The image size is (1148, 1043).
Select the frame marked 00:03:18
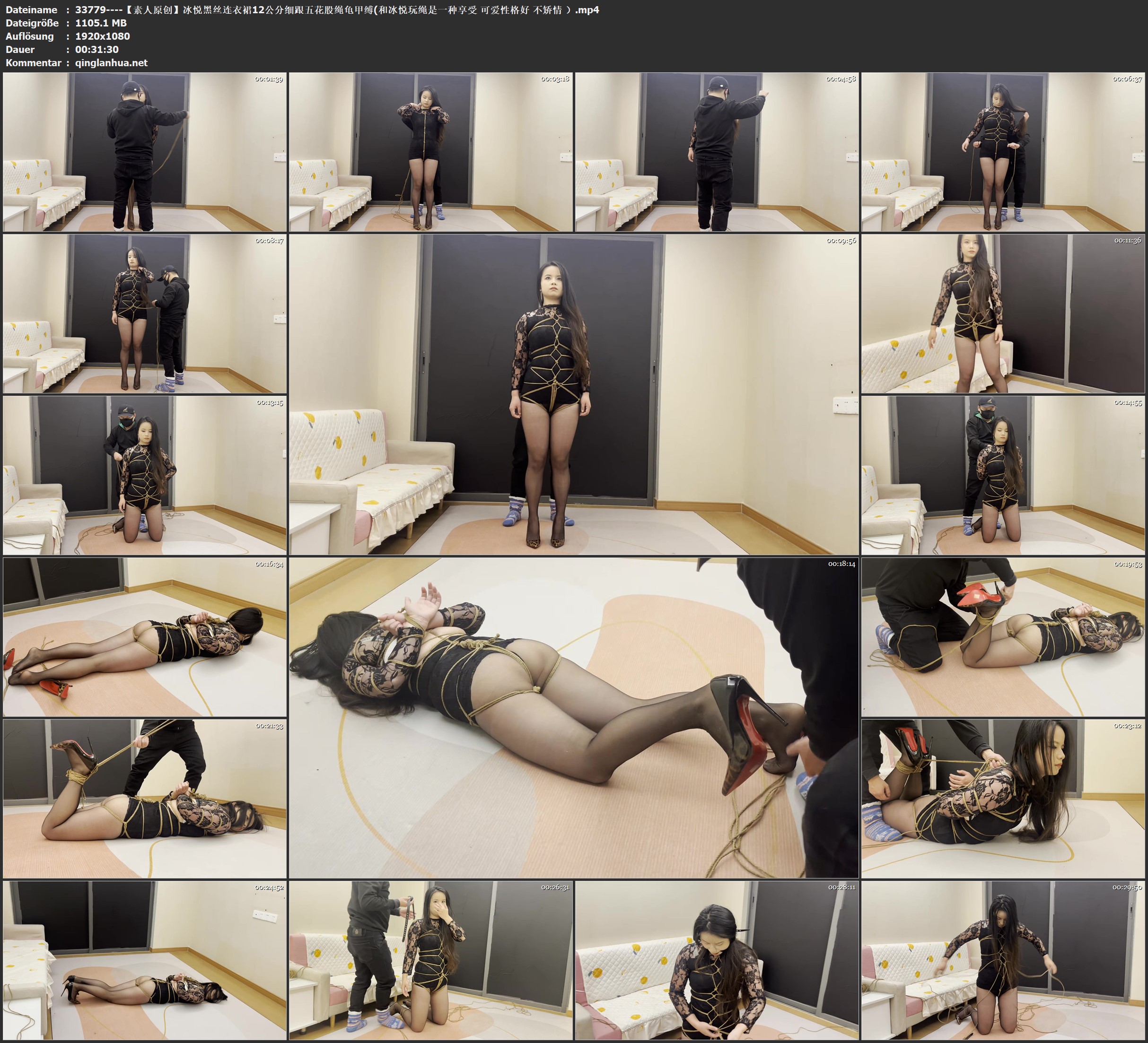coord(430,152)
